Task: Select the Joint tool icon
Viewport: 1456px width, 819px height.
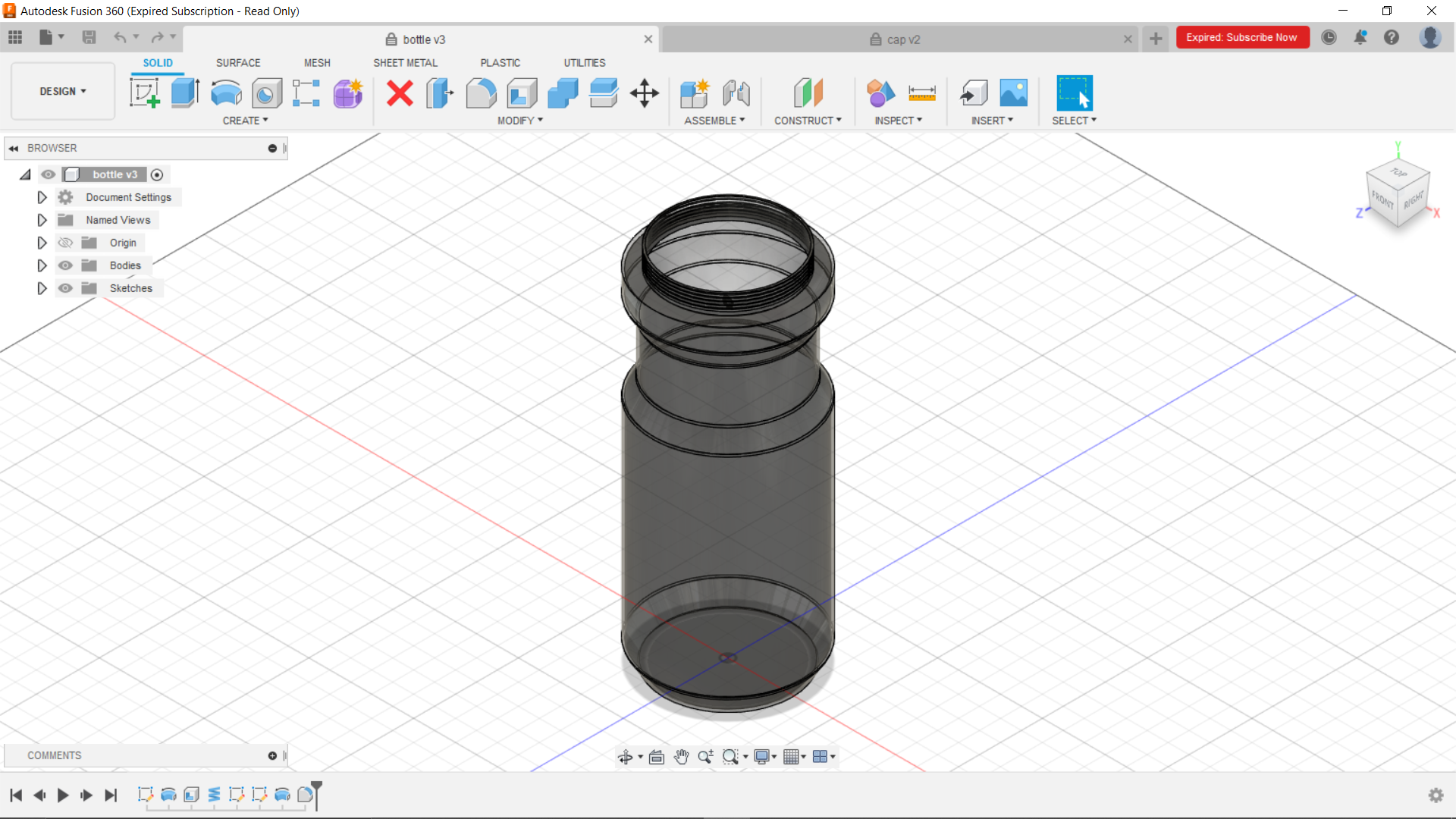Action: tap(736, 93)
